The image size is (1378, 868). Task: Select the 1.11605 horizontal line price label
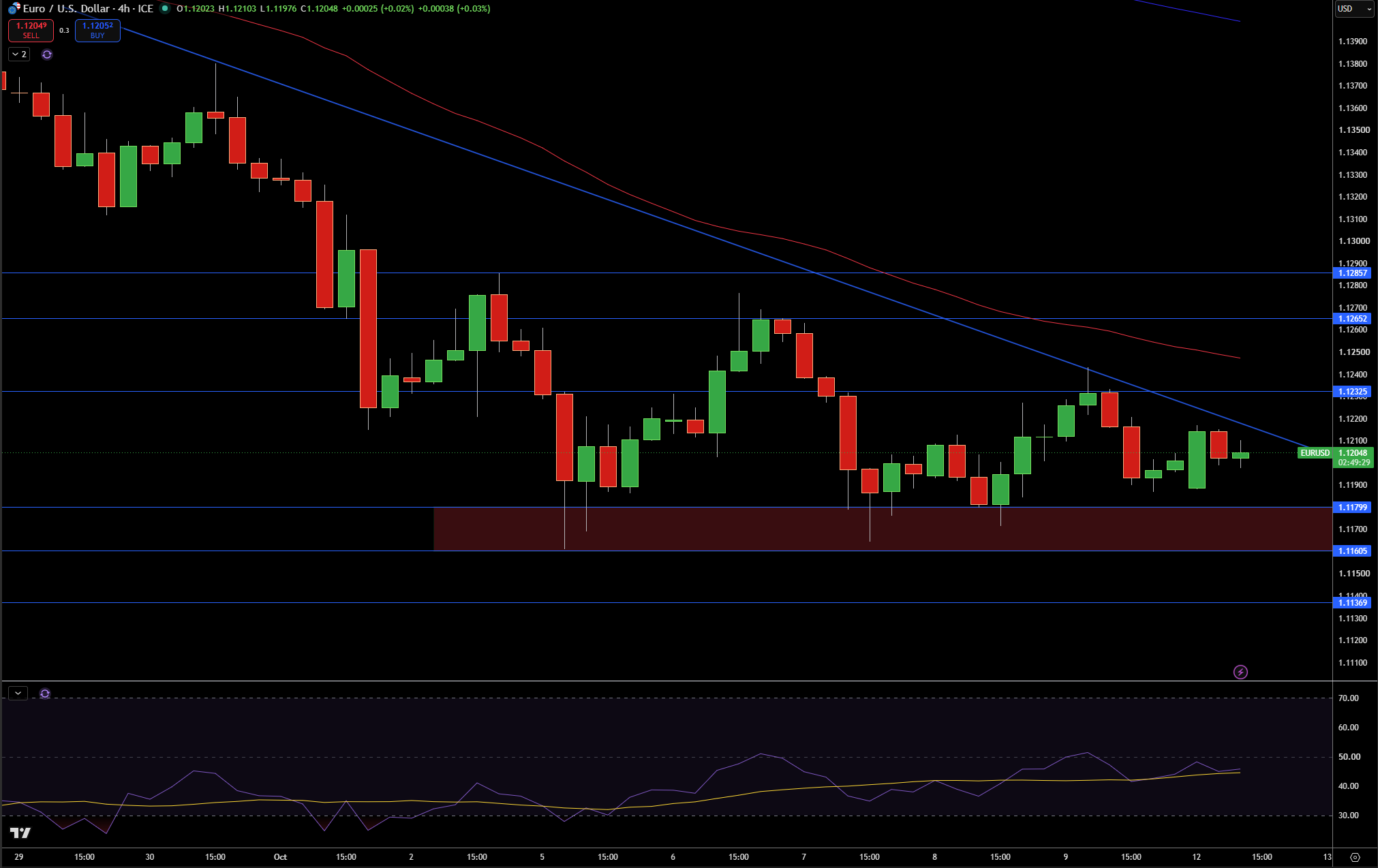(x=1352, y=551)
